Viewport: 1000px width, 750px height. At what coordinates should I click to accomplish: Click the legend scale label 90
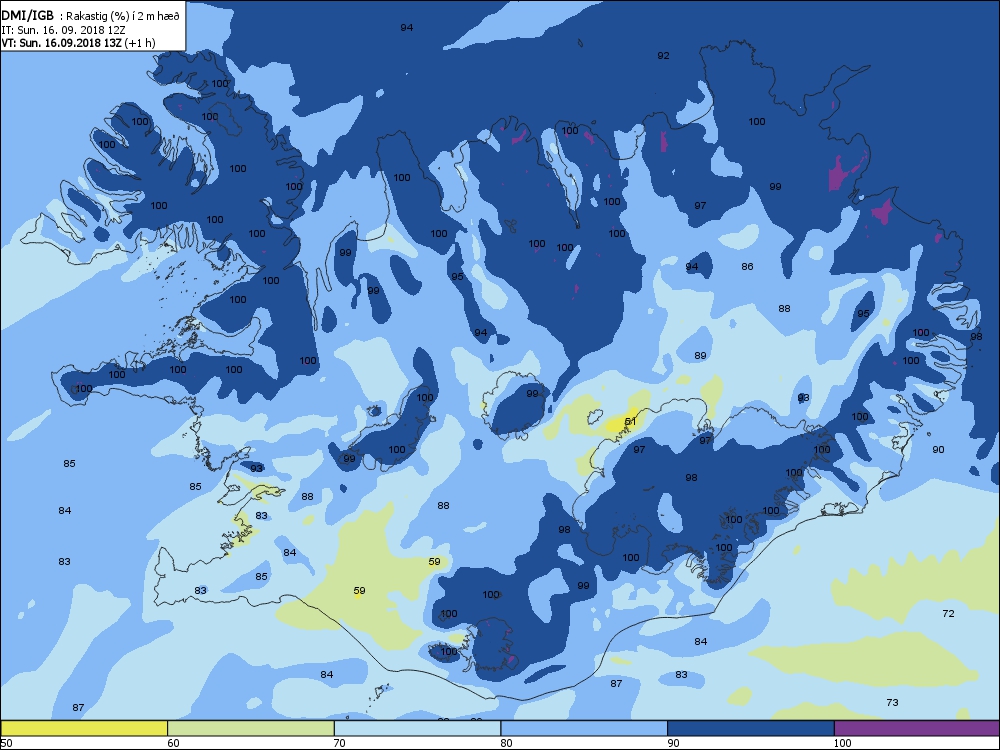(673, 743)
